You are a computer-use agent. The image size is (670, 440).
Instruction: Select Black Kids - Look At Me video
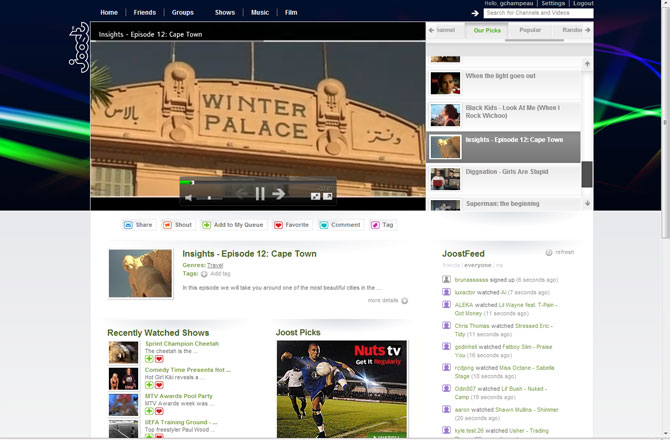(504, 115)
